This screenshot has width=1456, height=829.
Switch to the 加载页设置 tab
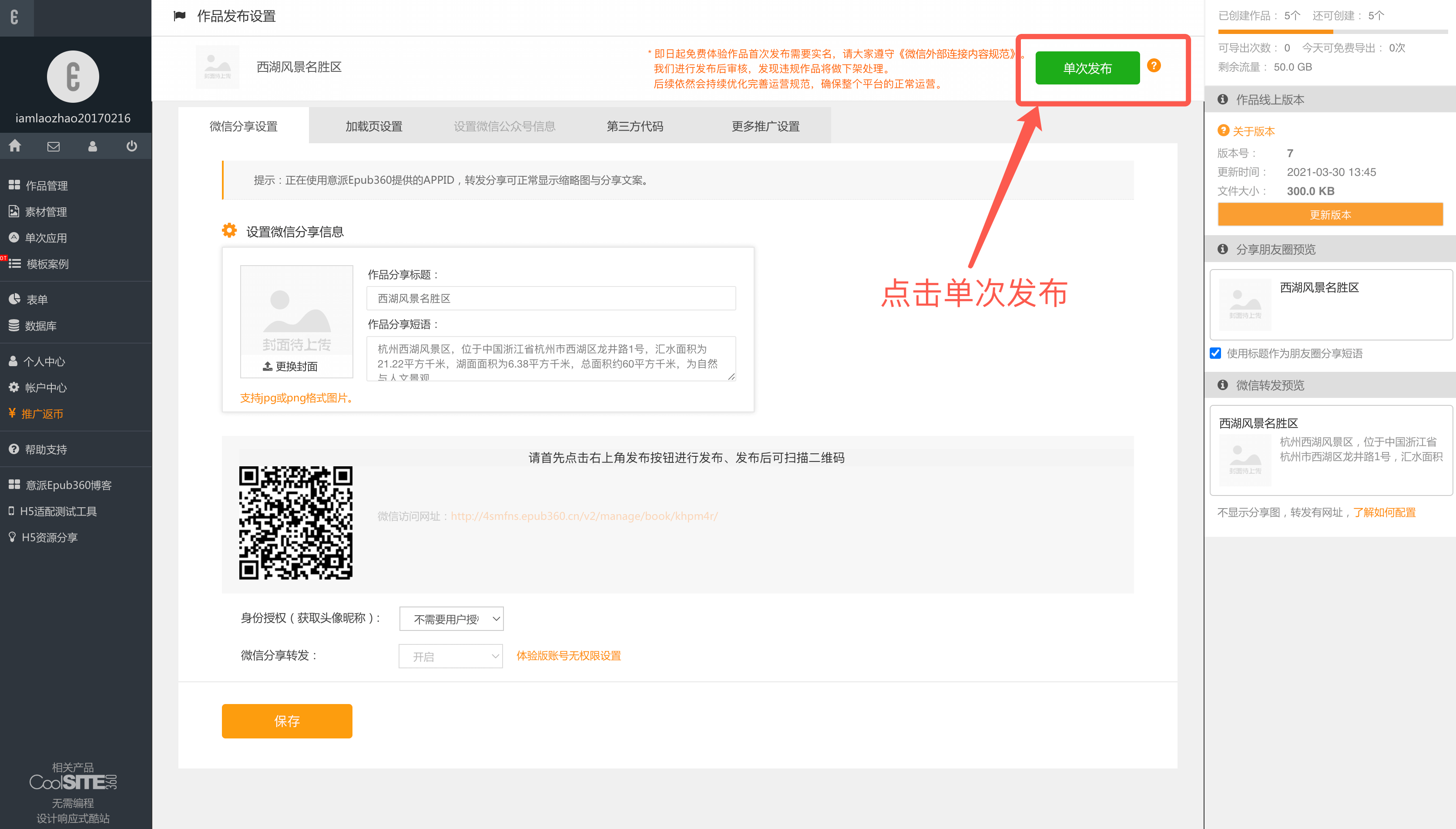coord(373,126)
